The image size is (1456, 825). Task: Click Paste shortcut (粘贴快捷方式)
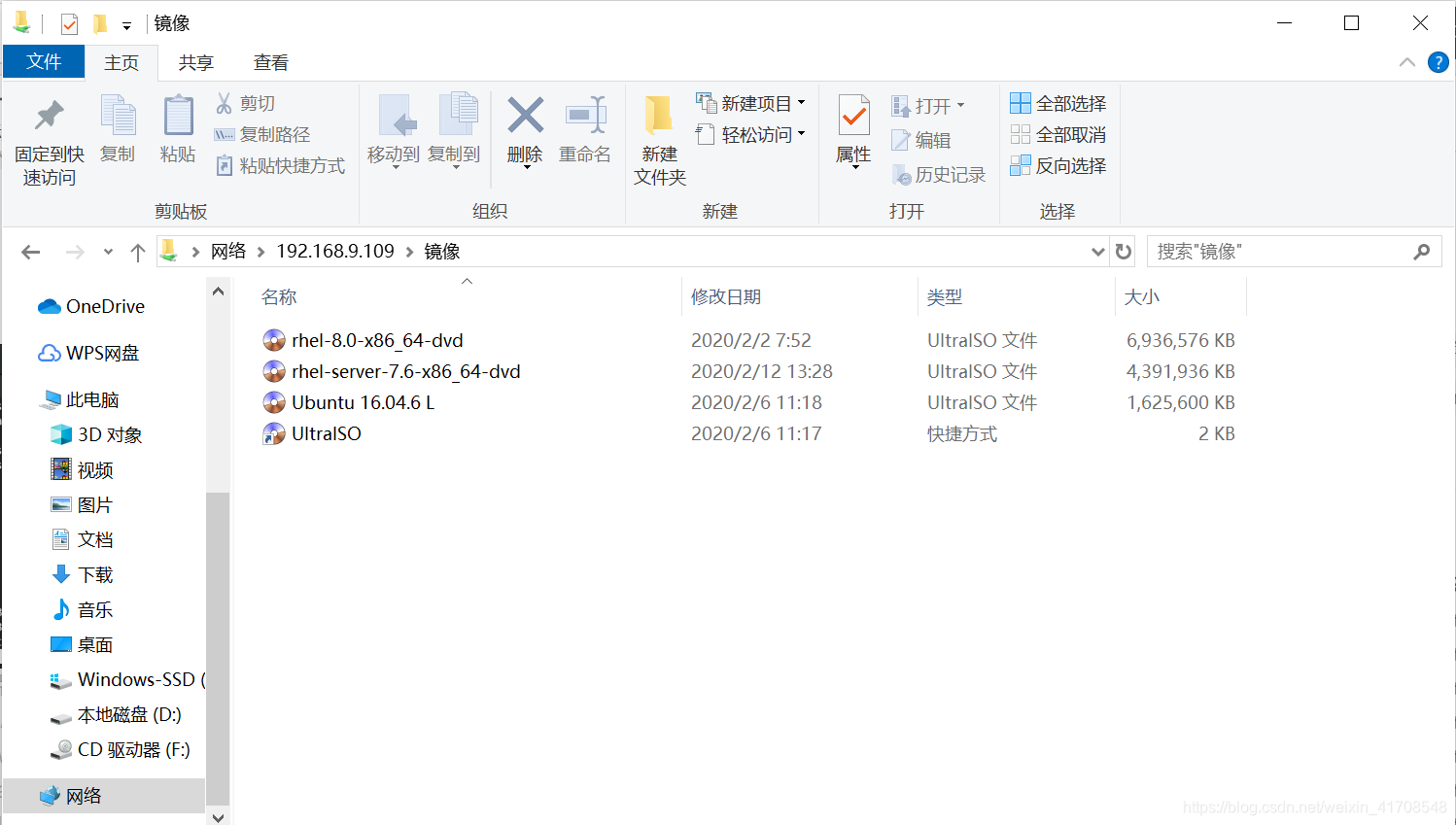(x=280, y=165)
